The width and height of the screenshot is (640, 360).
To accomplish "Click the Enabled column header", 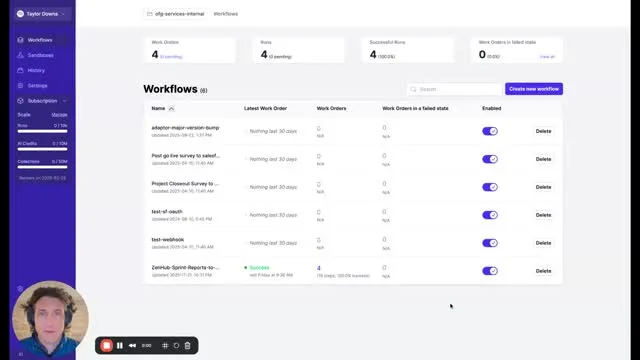I will point(491,109).
